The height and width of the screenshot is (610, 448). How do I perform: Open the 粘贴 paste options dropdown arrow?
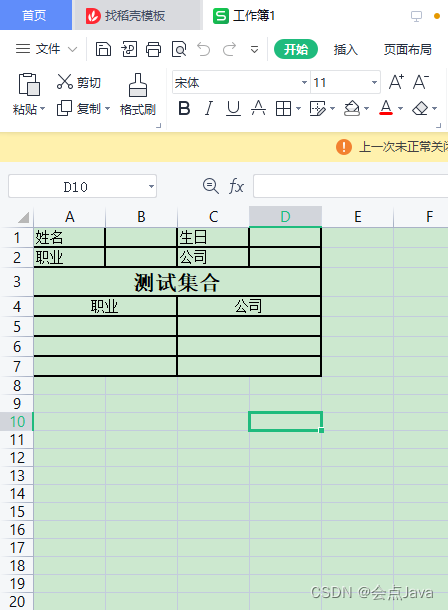pyautogui.click(x=42, y=109)
